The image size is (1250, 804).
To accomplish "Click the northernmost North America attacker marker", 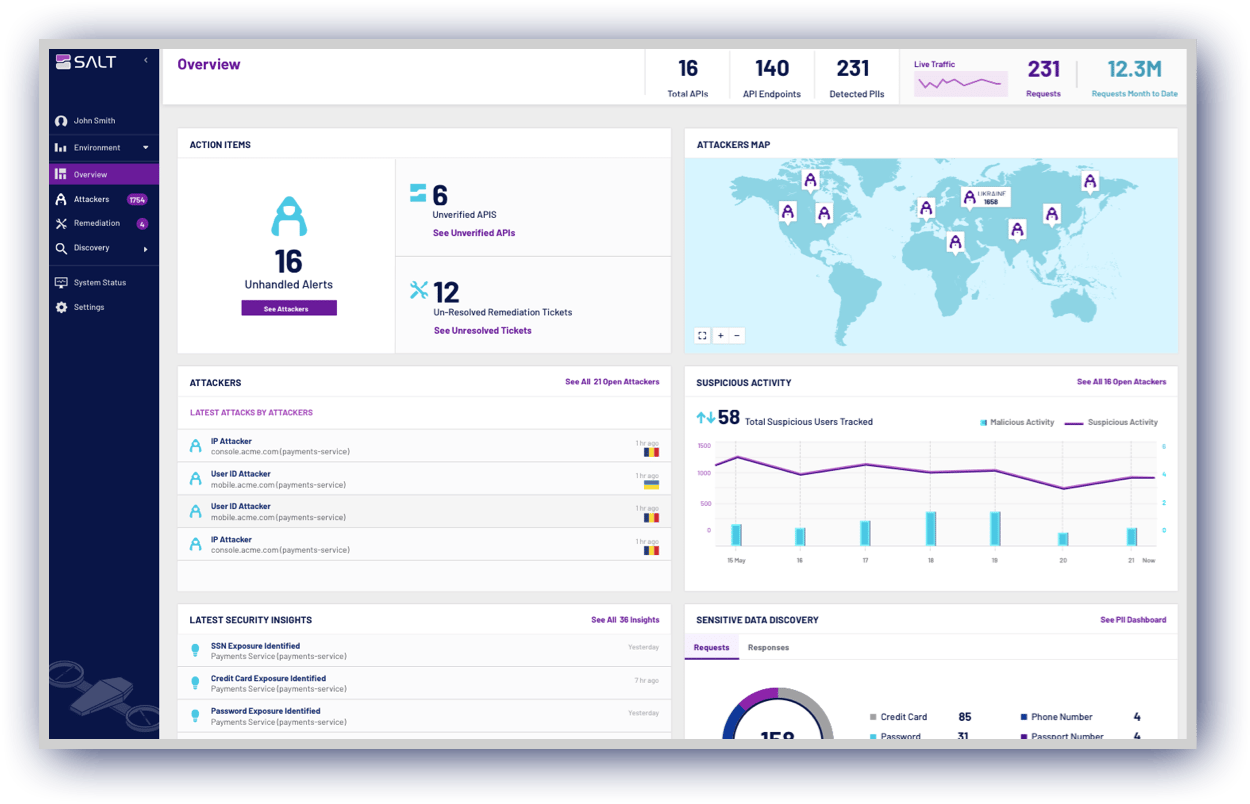I will tap(810, 181).
